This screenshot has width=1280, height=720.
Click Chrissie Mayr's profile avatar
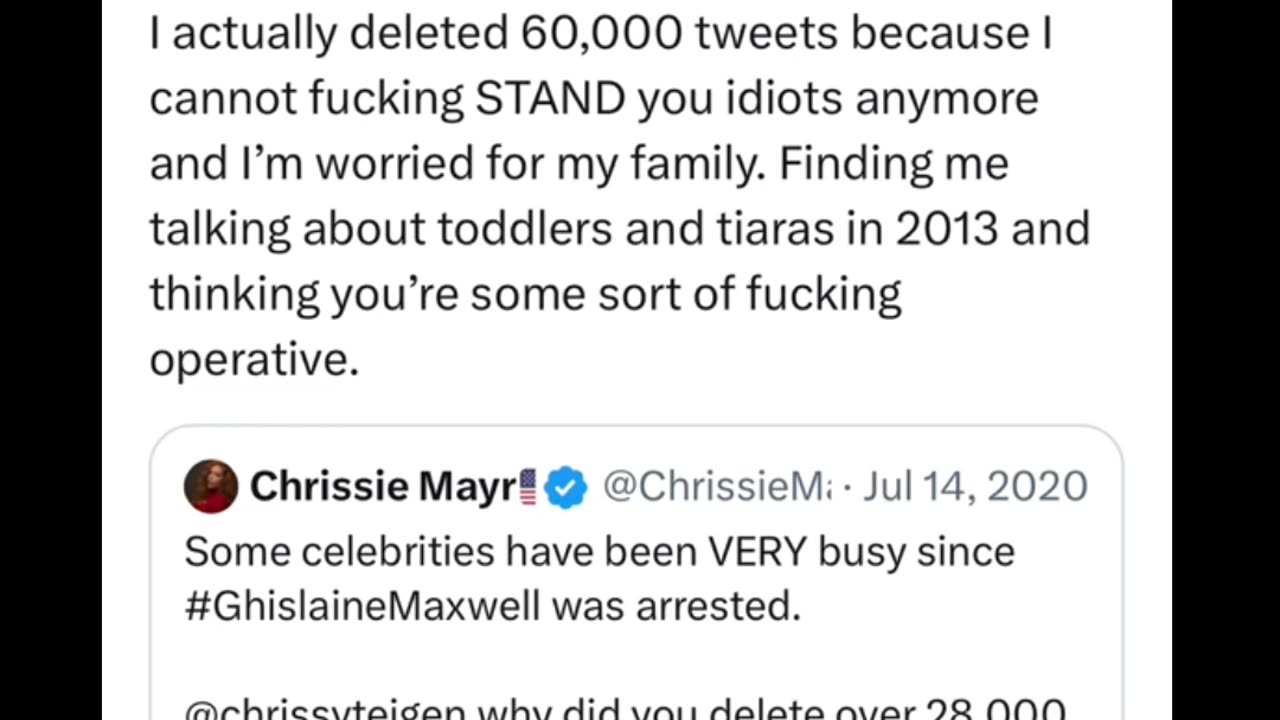tap(211, 486)
